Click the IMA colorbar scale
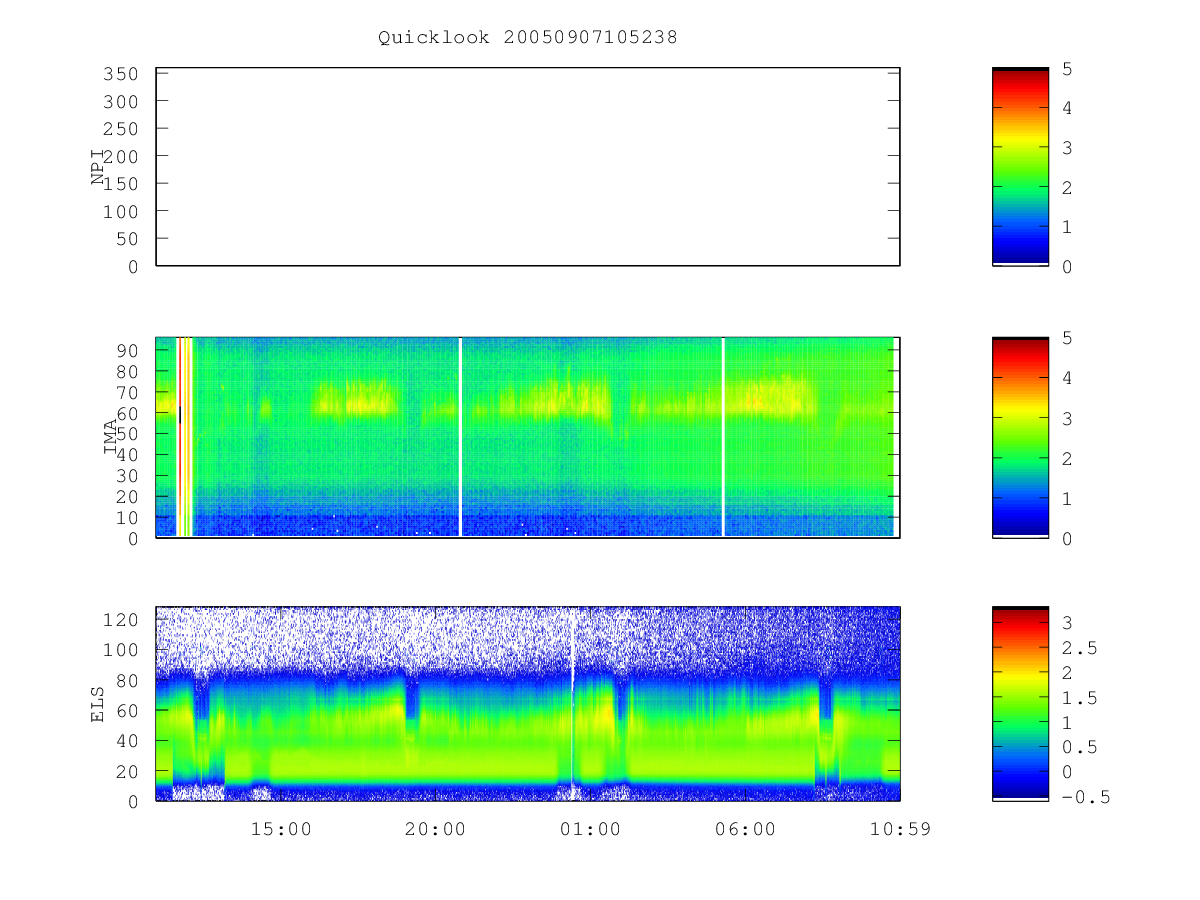 pos(1020,437)
